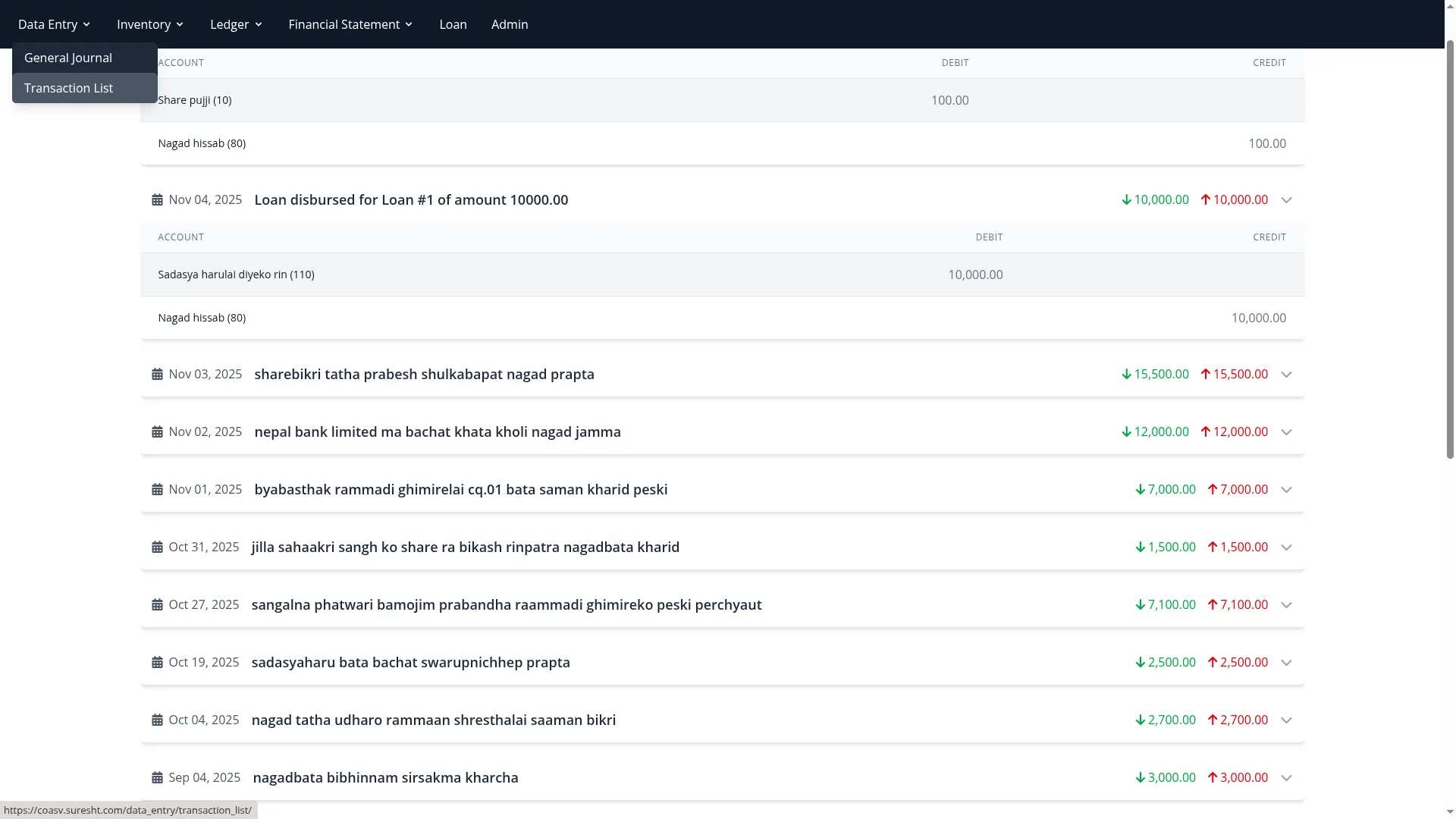Click calendar icon on the Nov 02, 2025 row
The image size is (1456, 819).
[157, 431]
